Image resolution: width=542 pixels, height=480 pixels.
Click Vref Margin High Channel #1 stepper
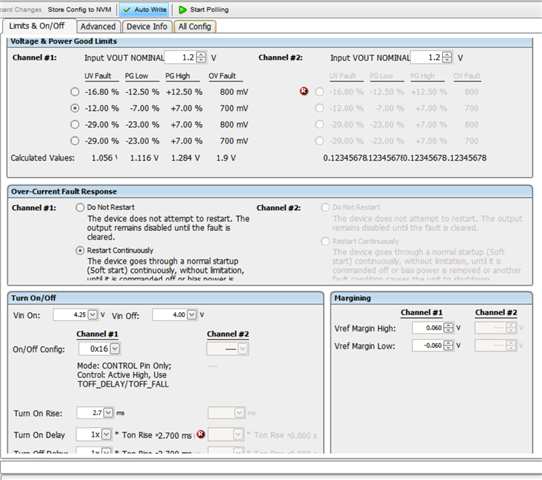coord(448,327)
